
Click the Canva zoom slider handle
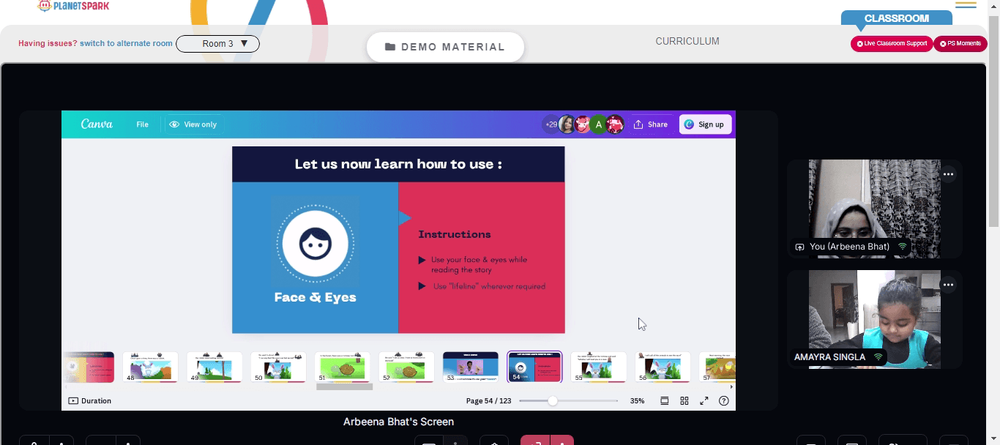(552, 401)
